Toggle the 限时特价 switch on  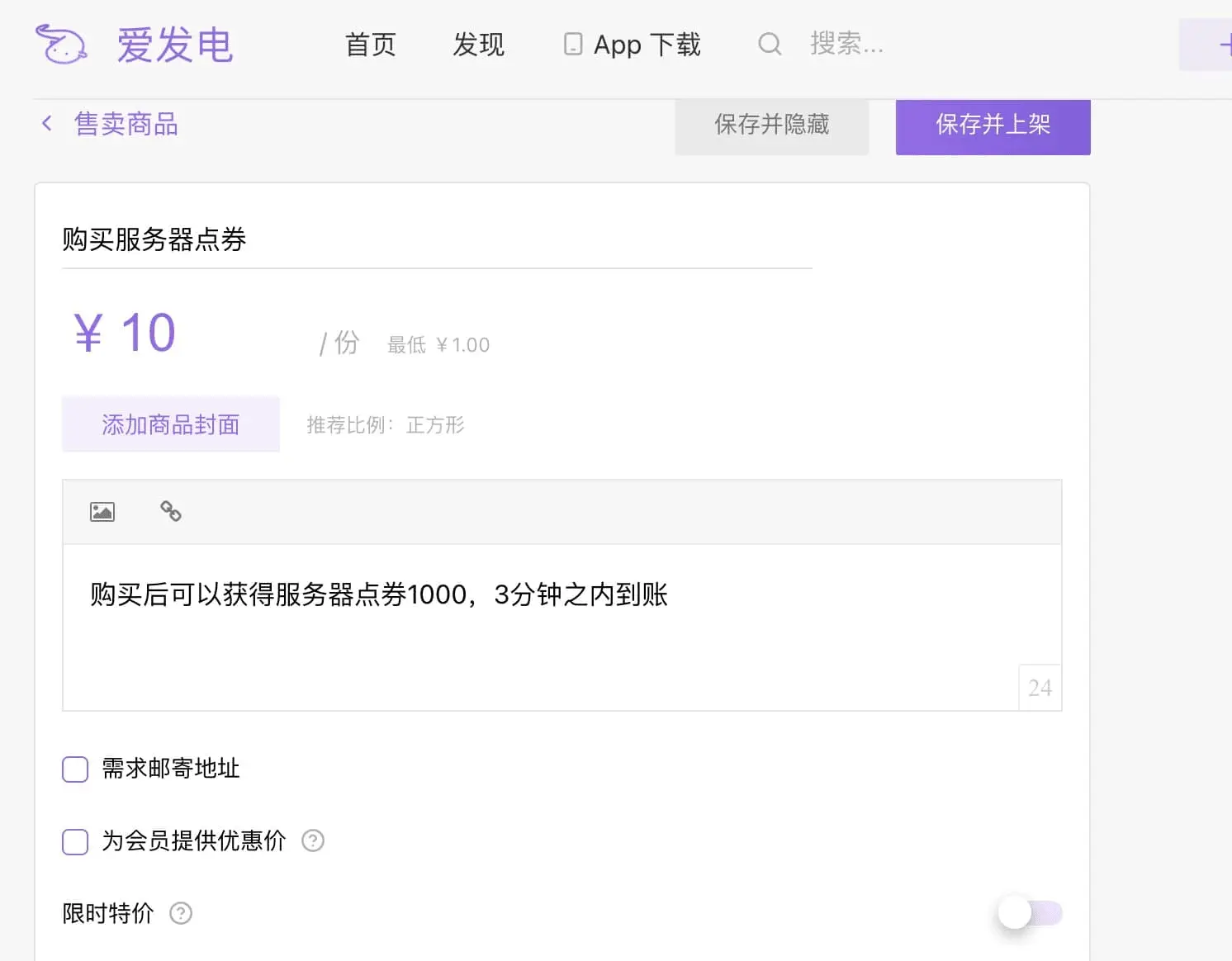click(1029, 913)
